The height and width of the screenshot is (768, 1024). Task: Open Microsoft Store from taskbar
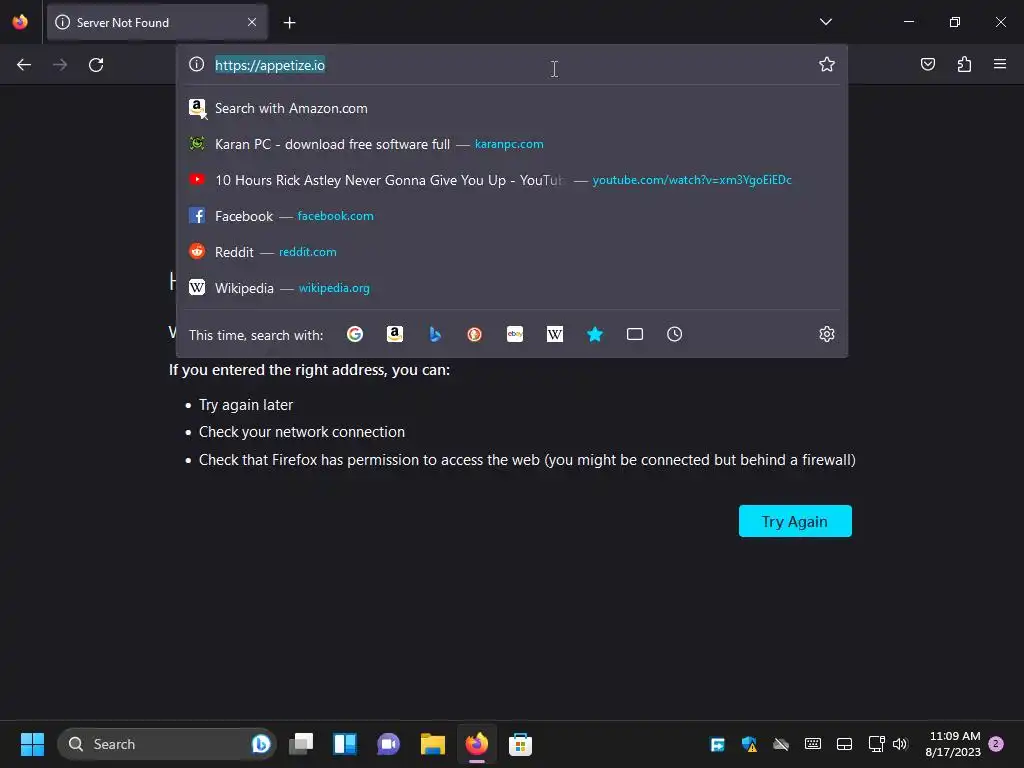click(x=520, y=744)
